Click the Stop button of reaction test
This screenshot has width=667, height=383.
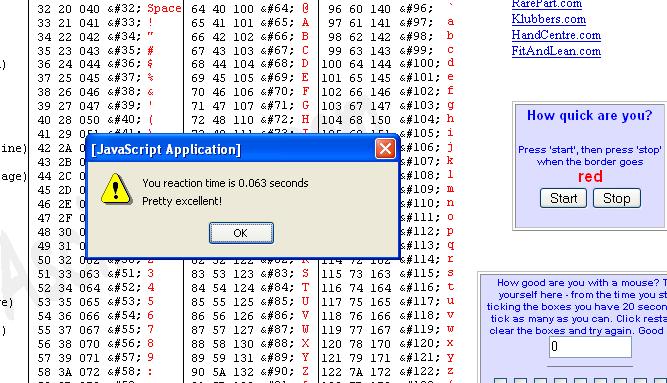click(x=616, y=198)
